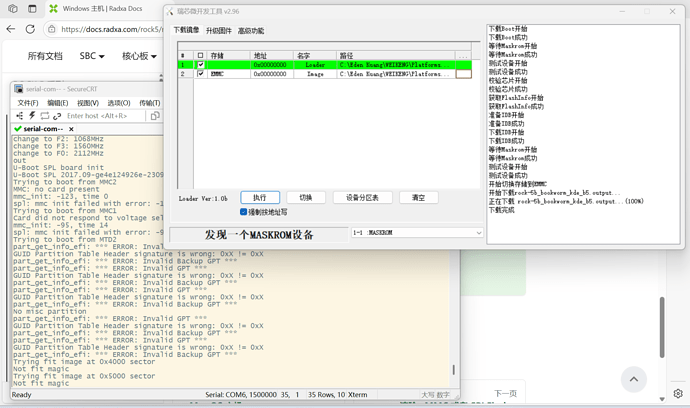690x408 pixels.
Task: Click 所有文档 link on Radxa Docs
Action: 45,56
